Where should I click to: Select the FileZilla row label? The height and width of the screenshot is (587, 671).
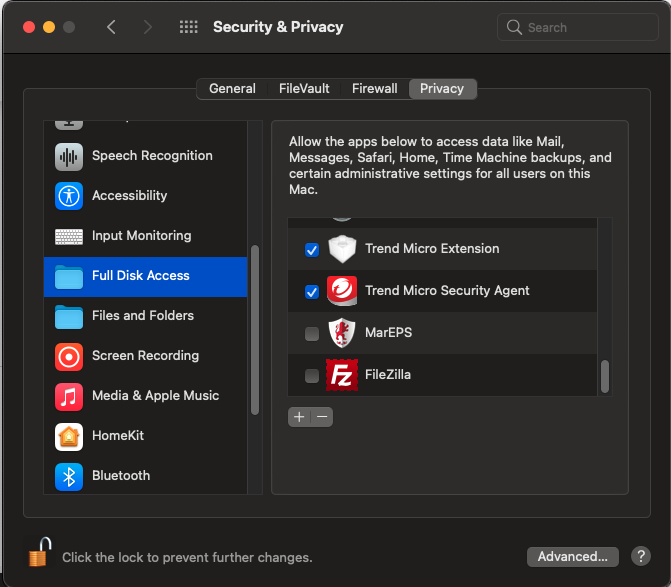pos(388,375)
